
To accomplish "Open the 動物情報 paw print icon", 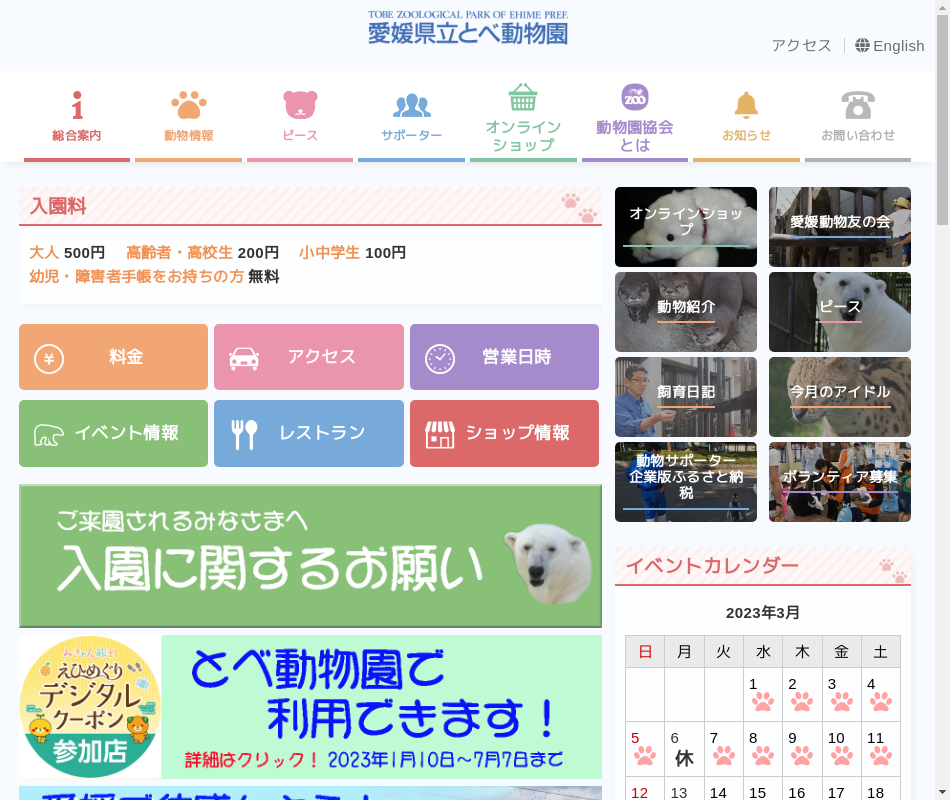I will pos(189,105).
